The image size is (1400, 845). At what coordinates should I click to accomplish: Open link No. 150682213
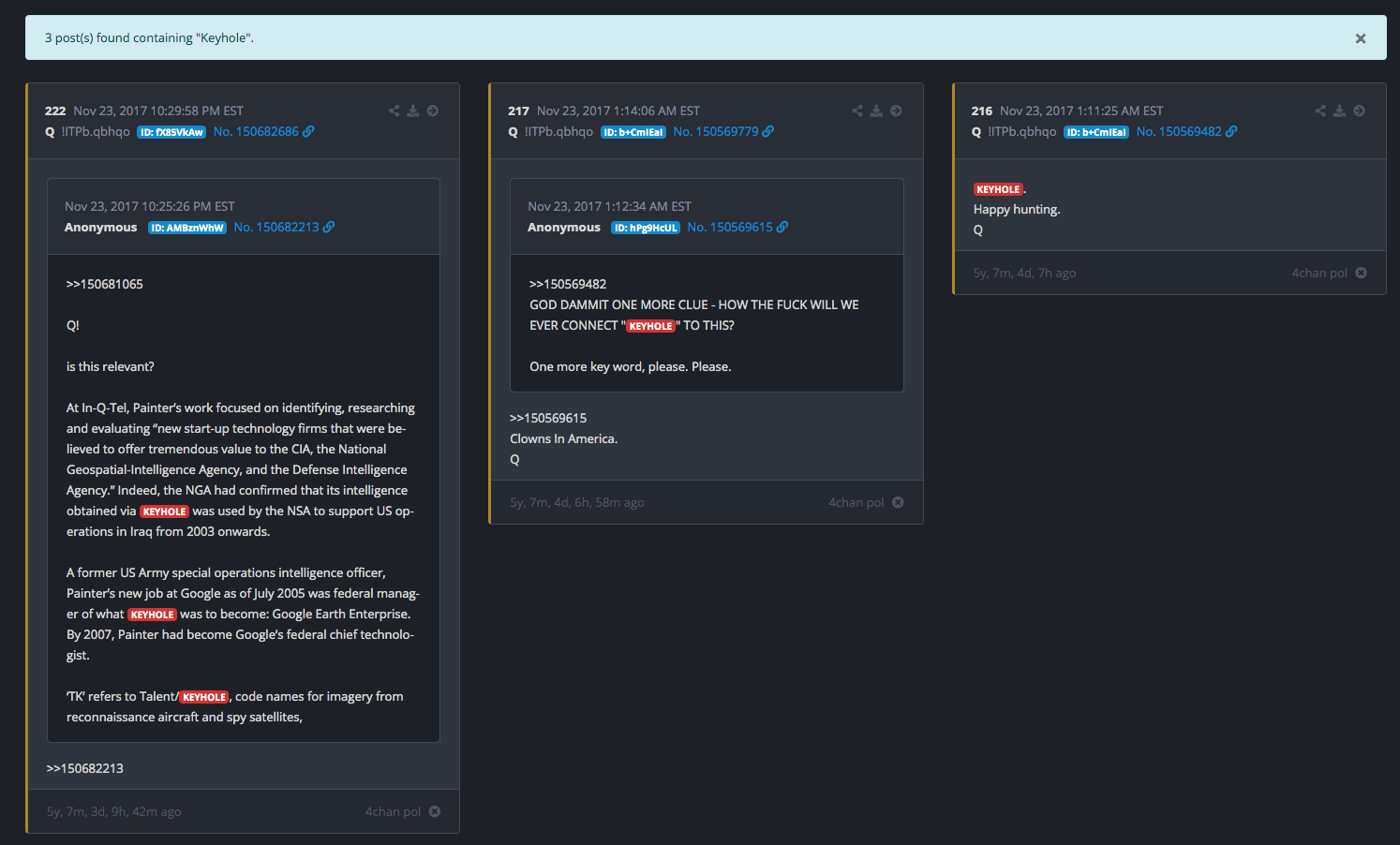[x=276, y=228]
